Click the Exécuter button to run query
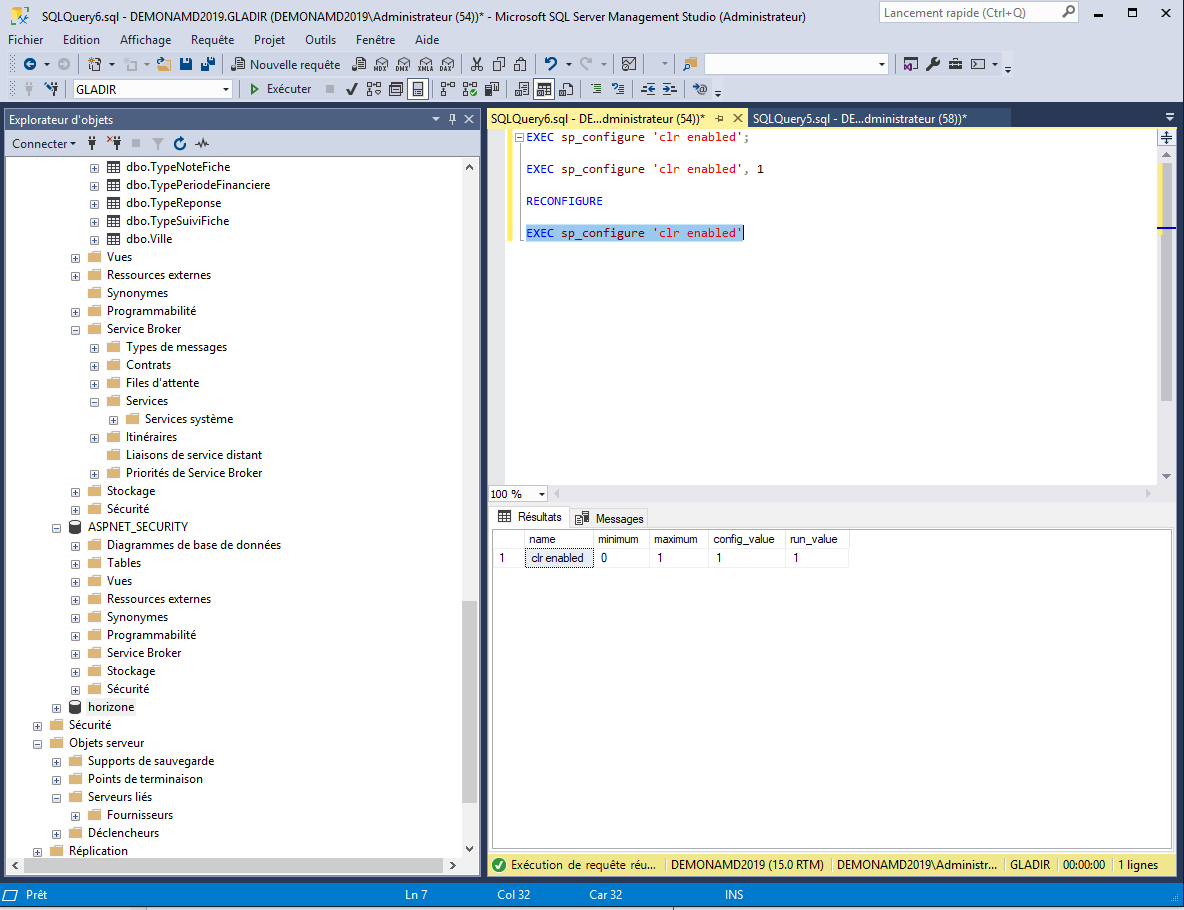 click(x=280, y=89)
